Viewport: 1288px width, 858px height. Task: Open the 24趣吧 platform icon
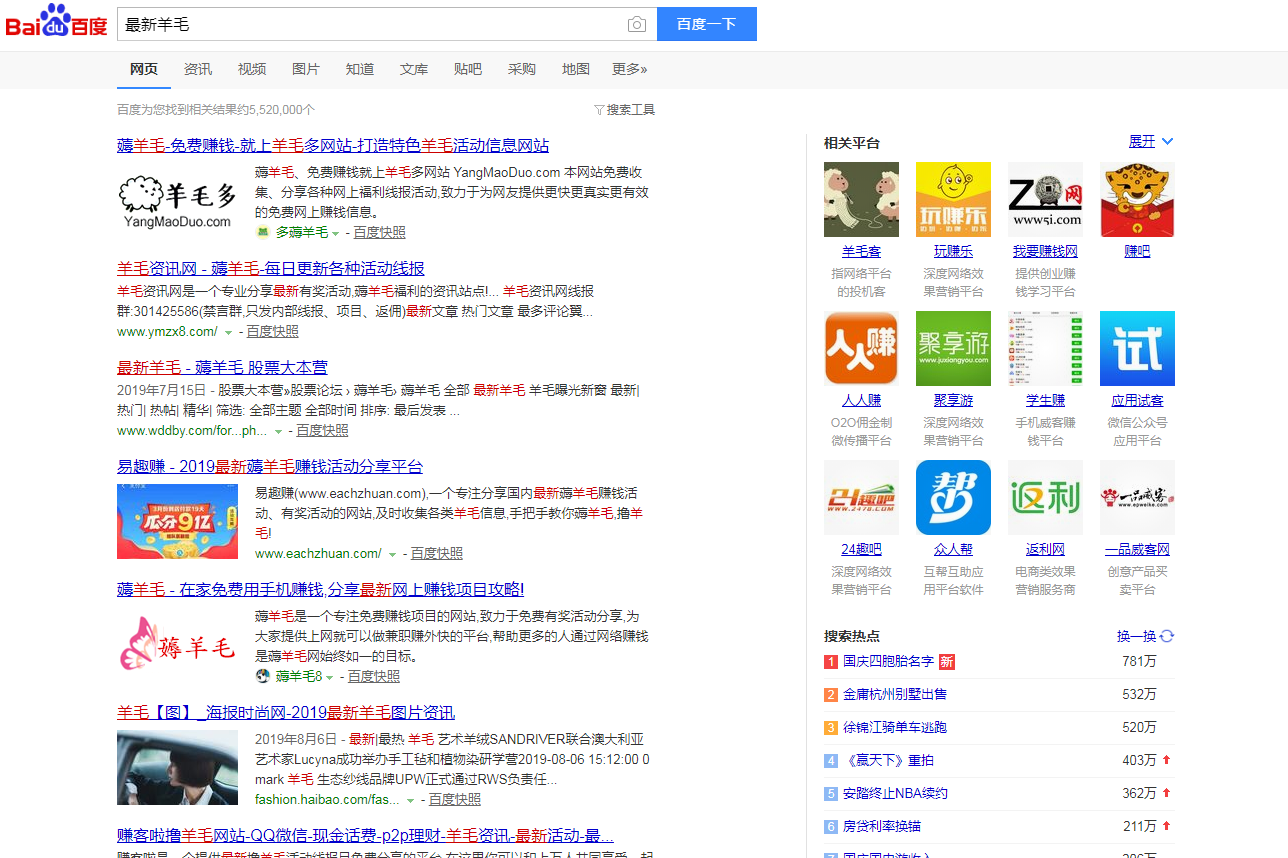861,497
